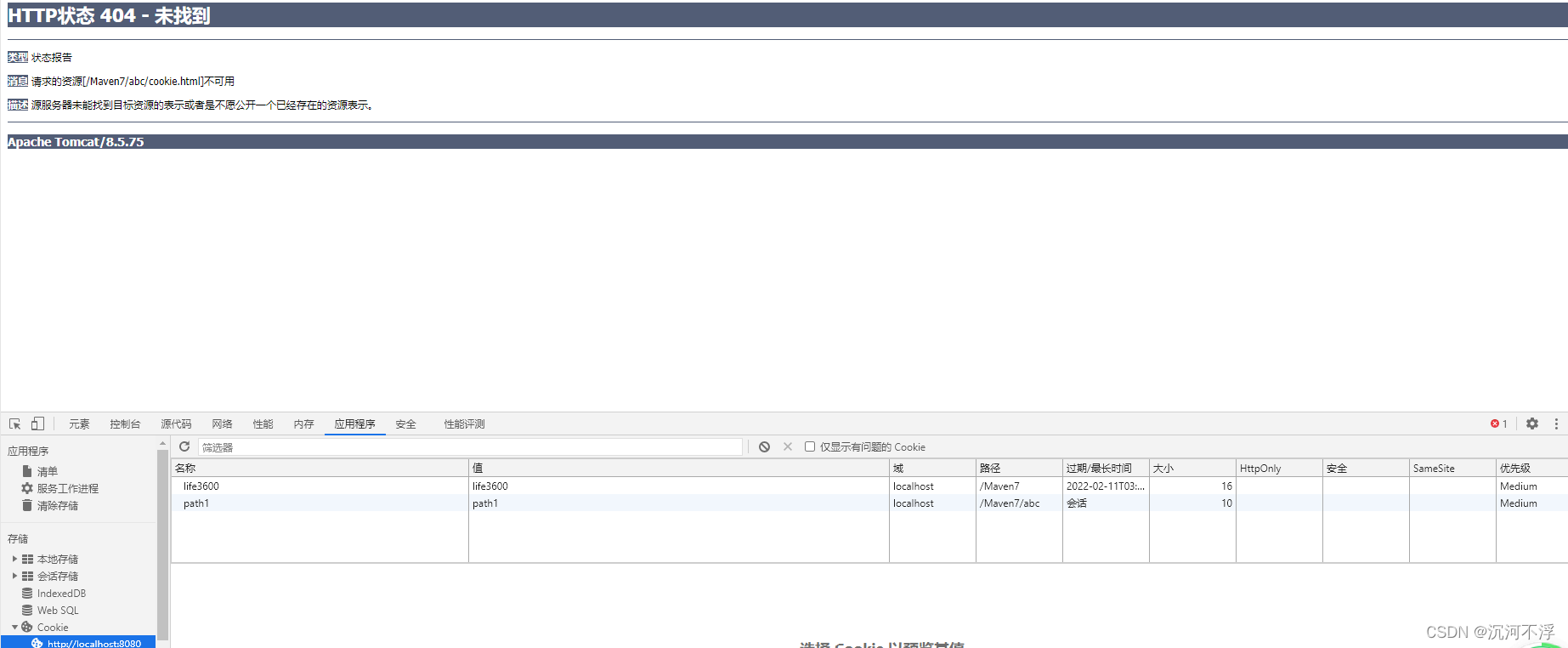Switch to the 性能 tab
1568x648 pixels.
[x=263, y=423]
